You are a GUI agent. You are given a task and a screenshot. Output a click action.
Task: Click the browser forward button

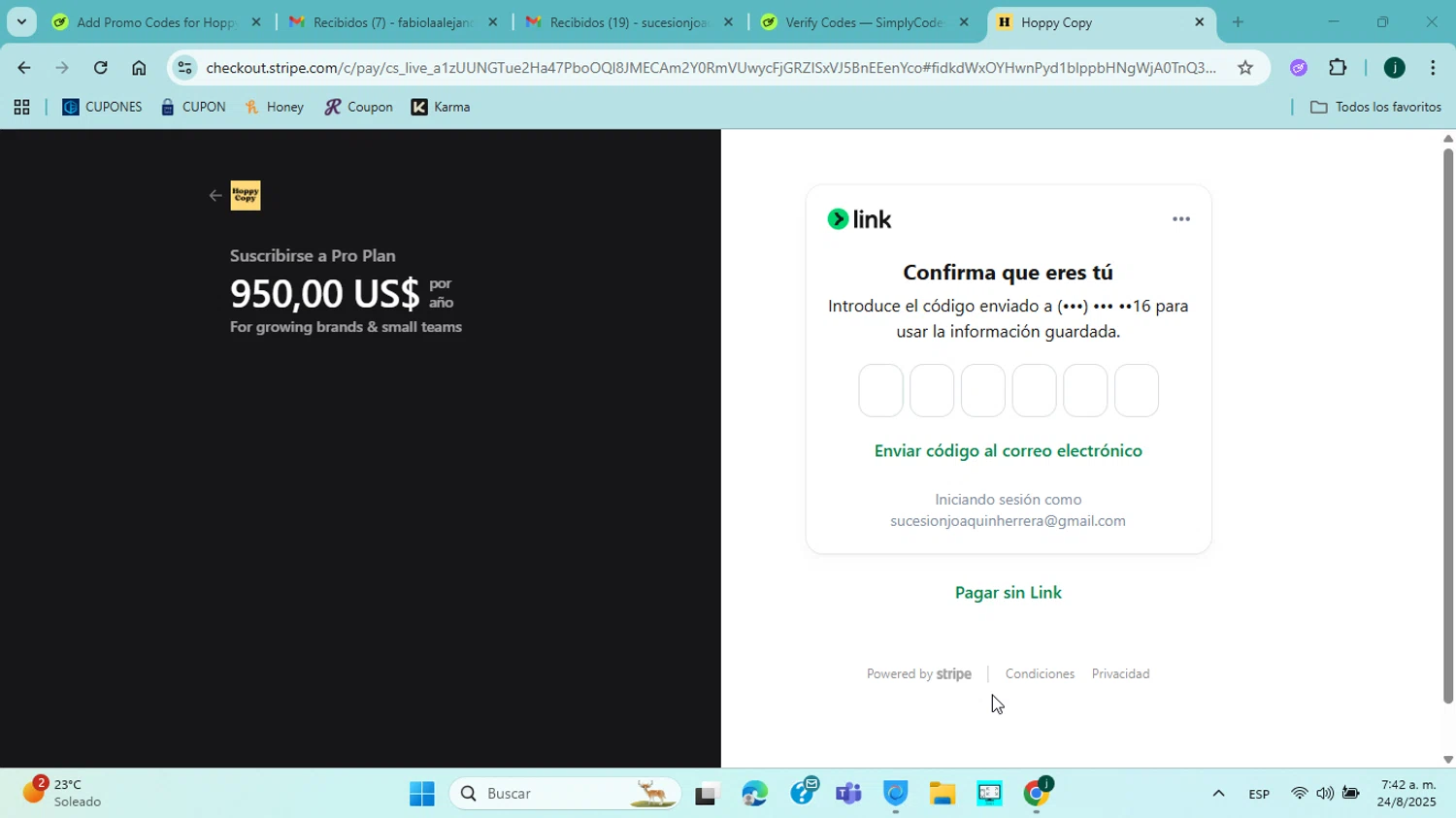tap(62, 68)
